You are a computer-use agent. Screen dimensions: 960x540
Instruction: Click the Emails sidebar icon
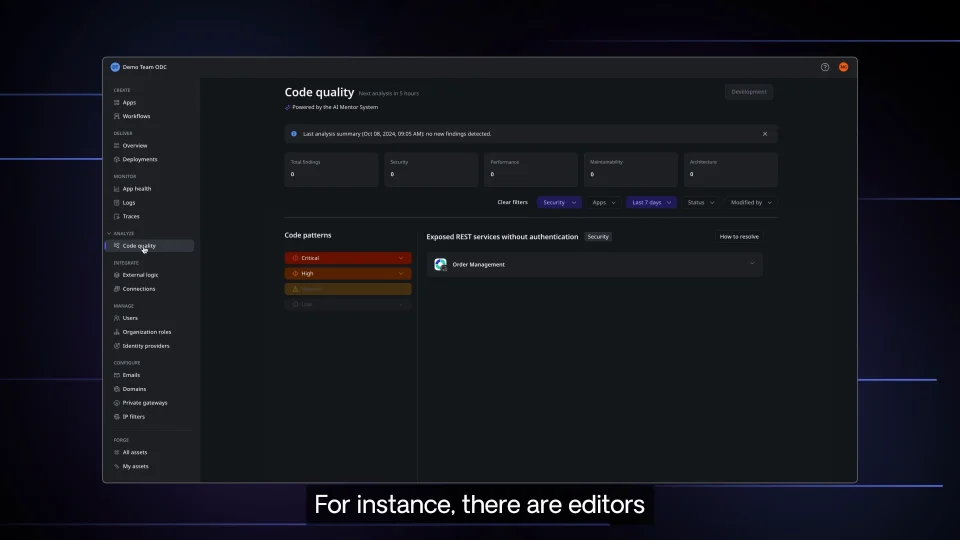click(x=116, y=375)
